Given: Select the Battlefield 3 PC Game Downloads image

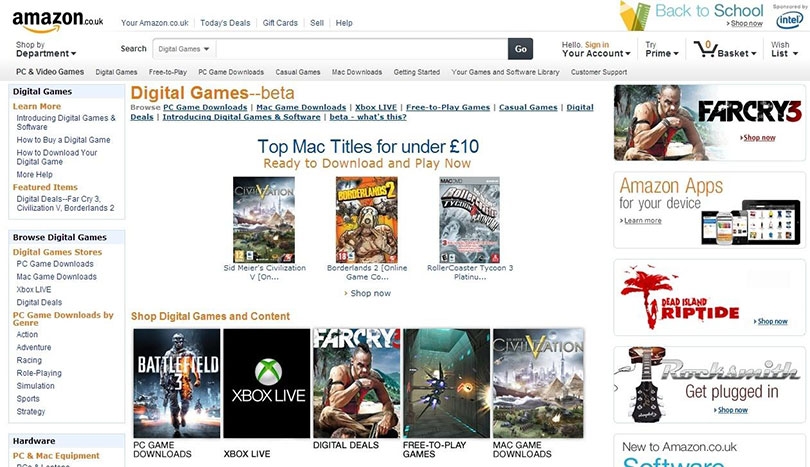Looking at the screenshot, I should pos(177,383).
